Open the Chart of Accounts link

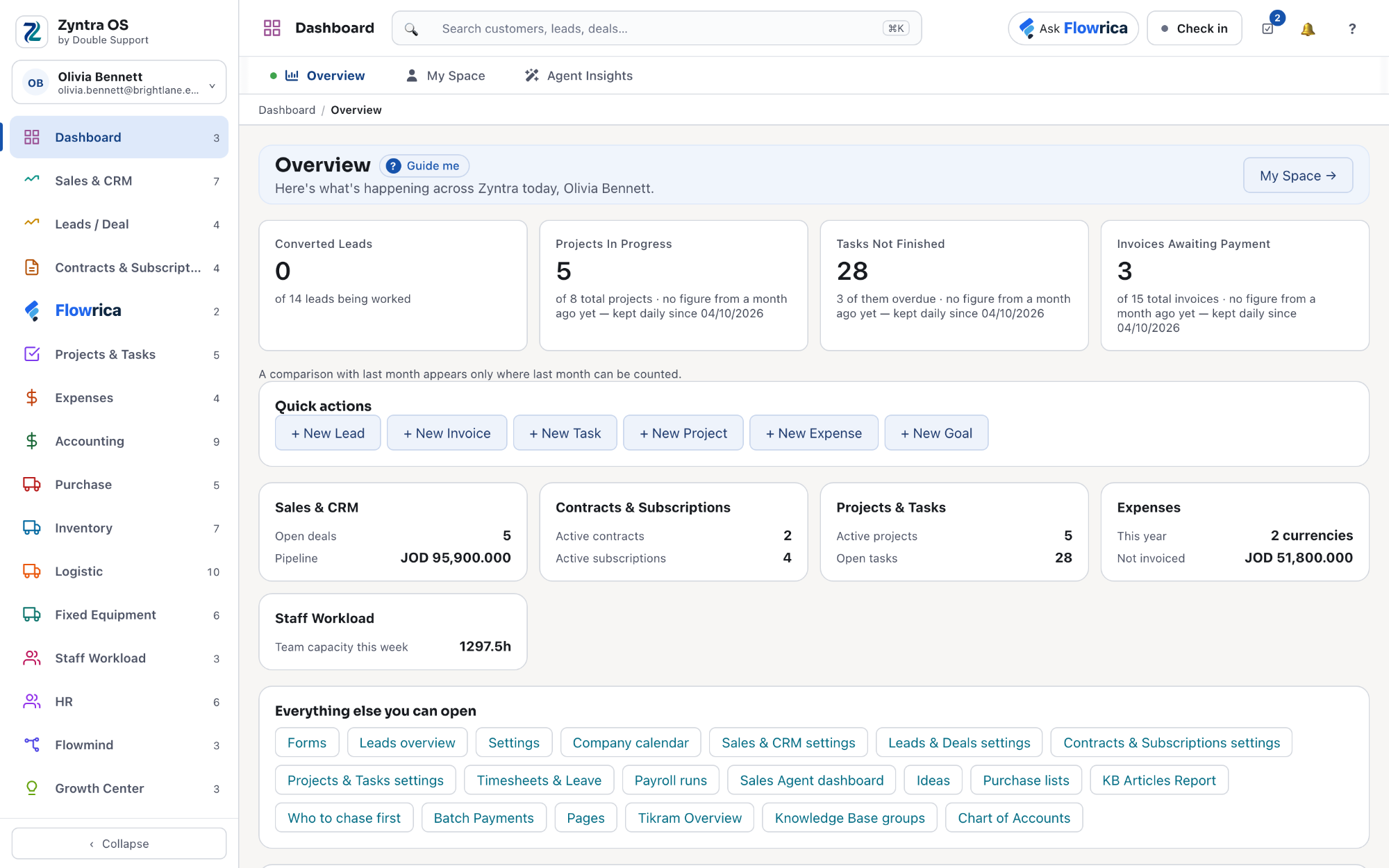[x=1014, y=818]
